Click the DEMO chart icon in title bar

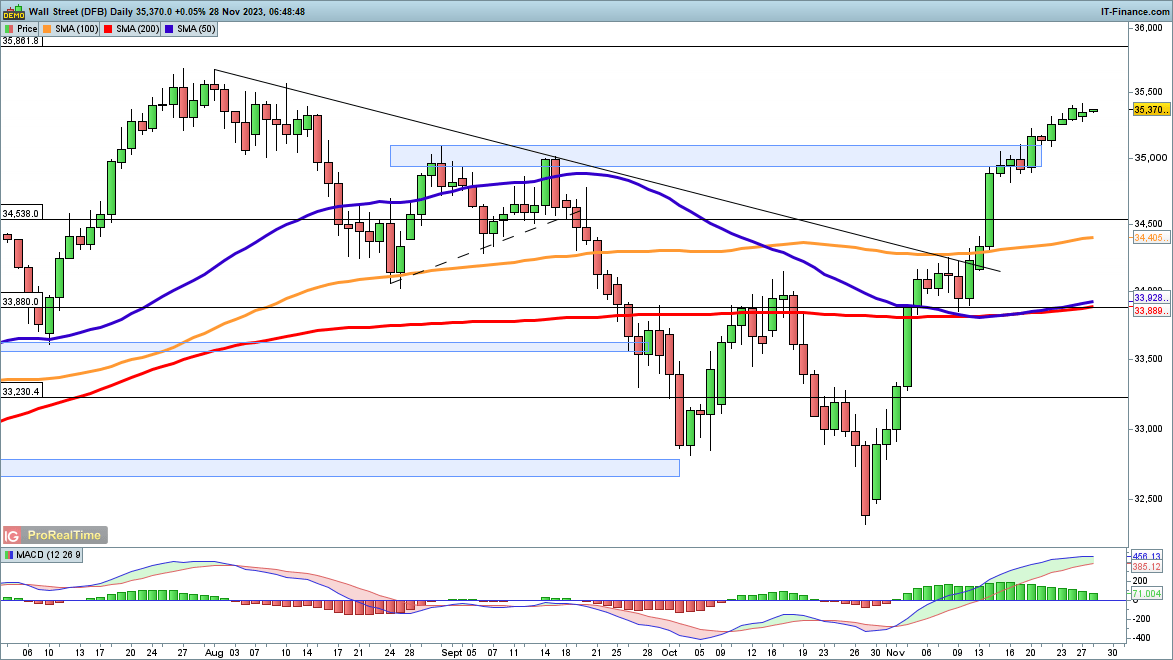(13, 12)
